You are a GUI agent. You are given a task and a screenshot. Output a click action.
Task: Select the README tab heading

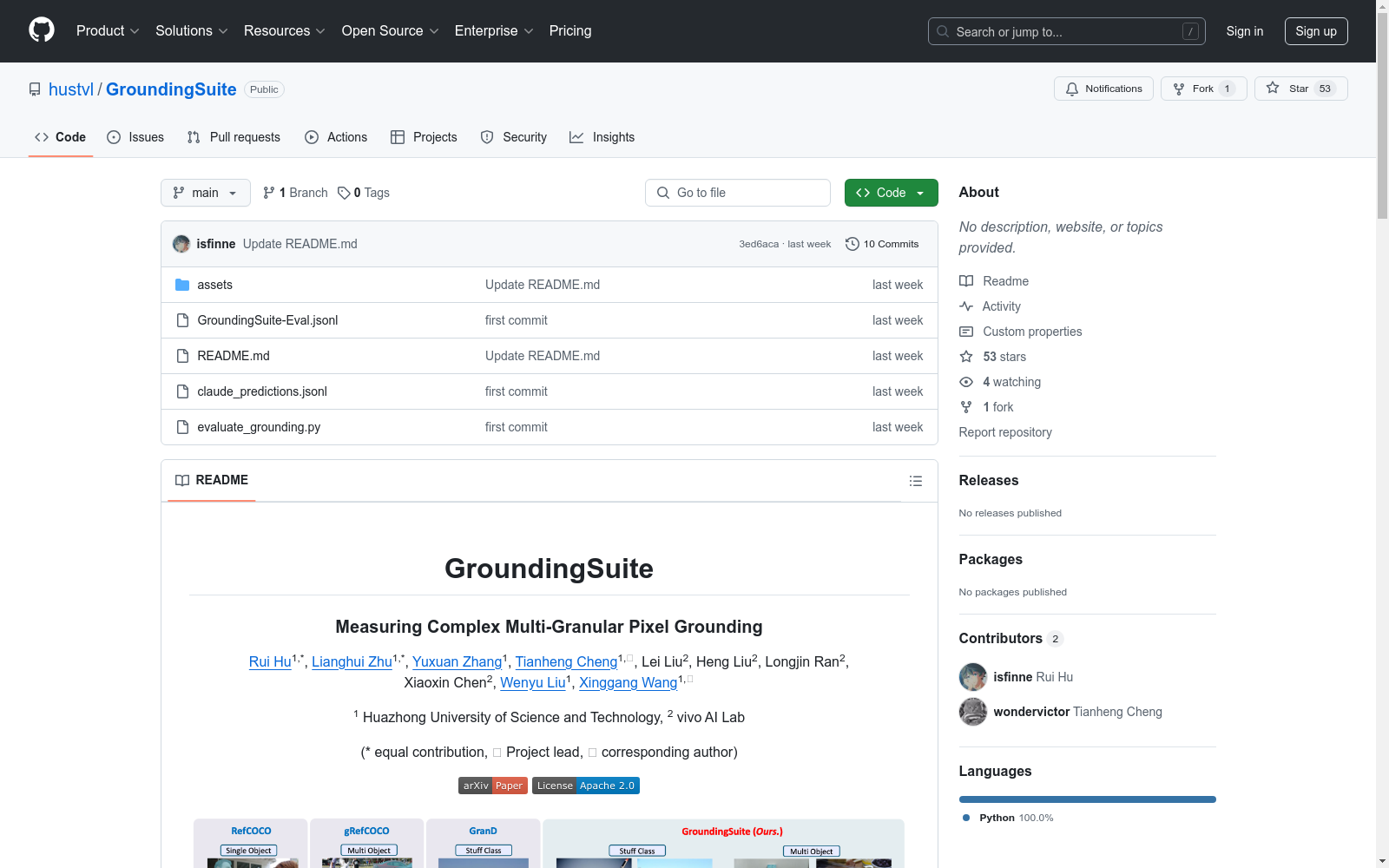[212, 480]
